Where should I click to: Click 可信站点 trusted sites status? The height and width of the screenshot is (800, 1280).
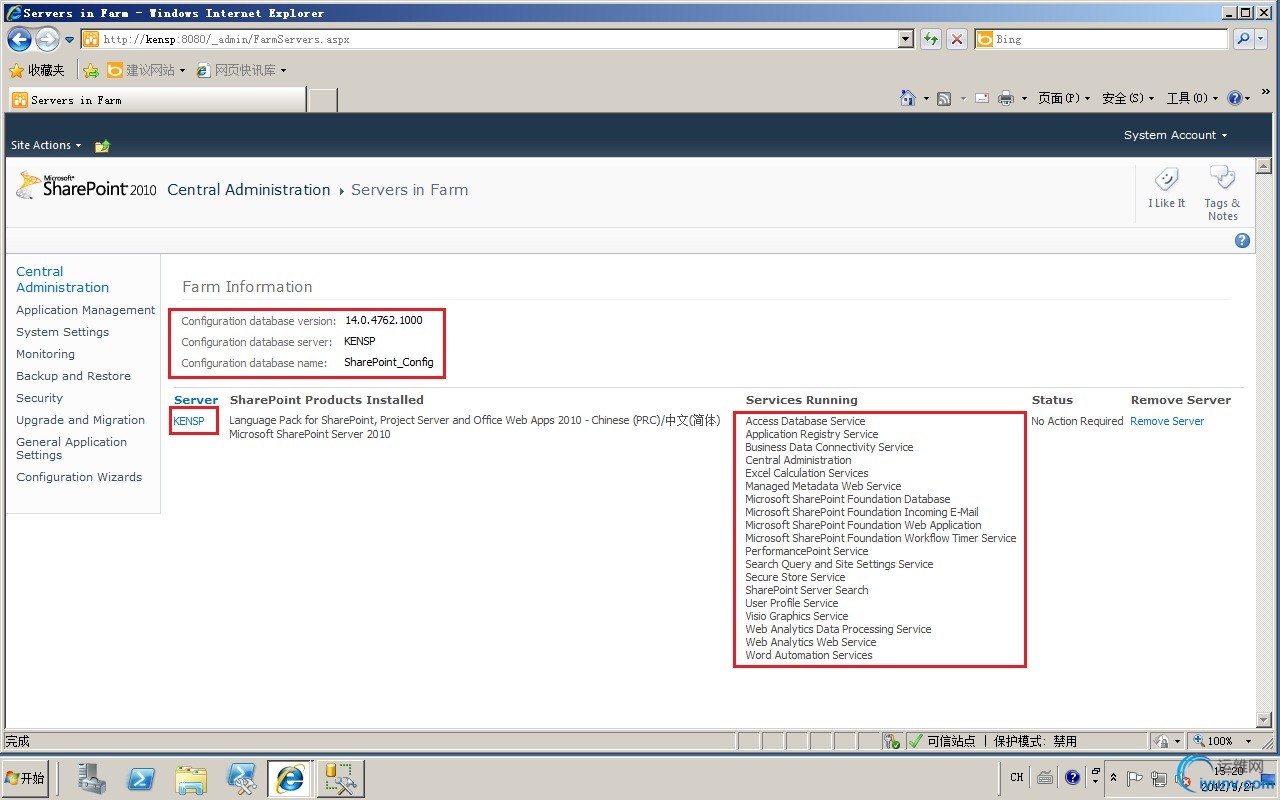[942, 741]
